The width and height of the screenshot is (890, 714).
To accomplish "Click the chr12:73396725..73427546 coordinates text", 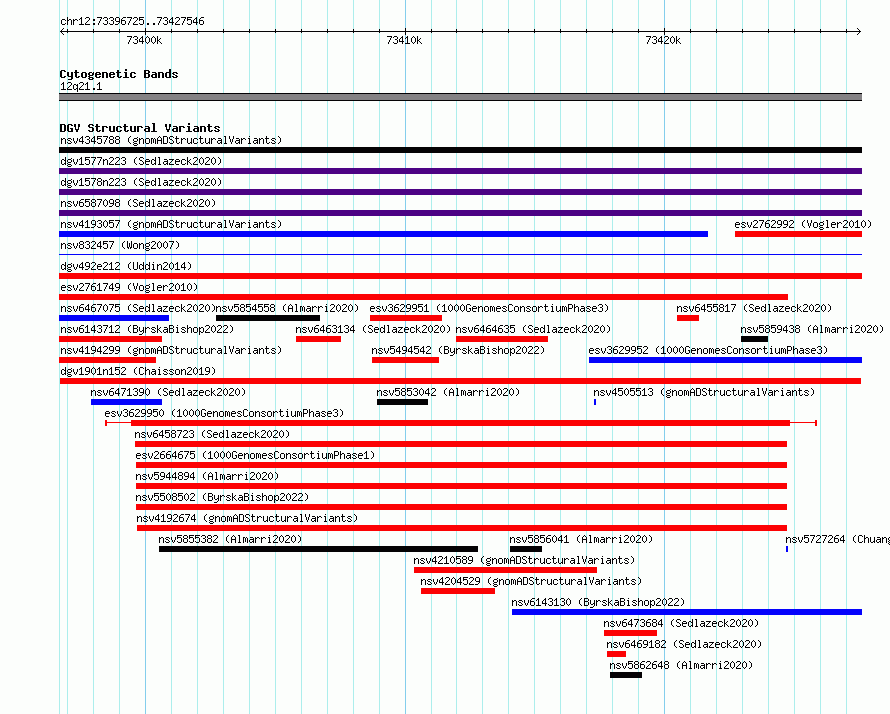I will pyautogui.click(x=132, y=21).
